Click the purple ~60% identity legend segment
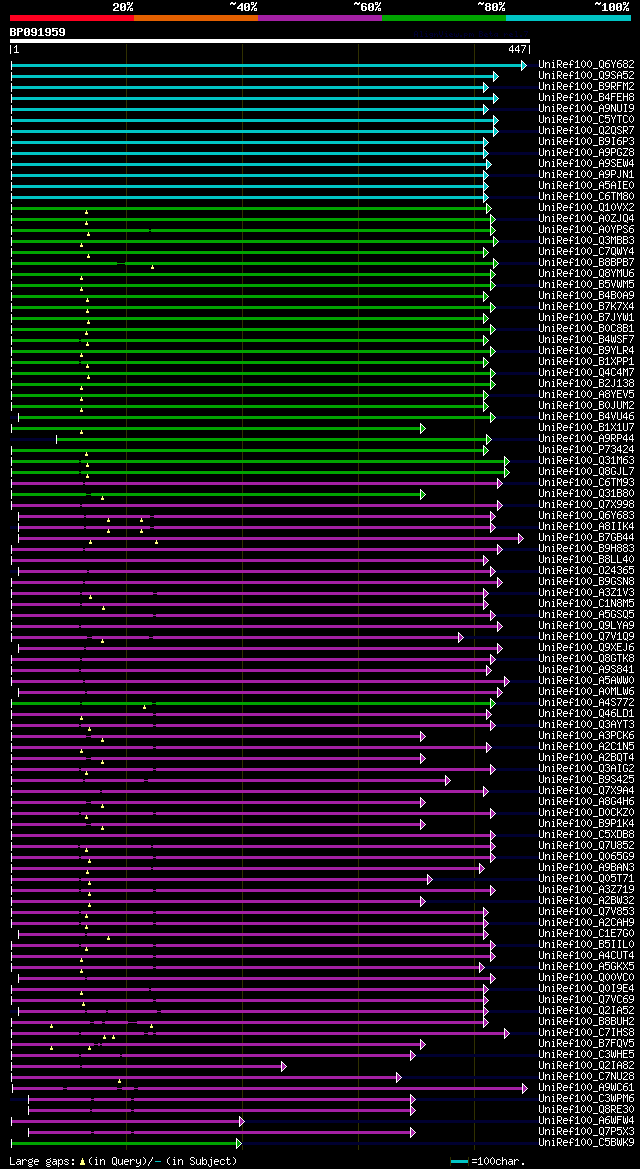Viewport: 640px width, 1169px height. (320, 17)
